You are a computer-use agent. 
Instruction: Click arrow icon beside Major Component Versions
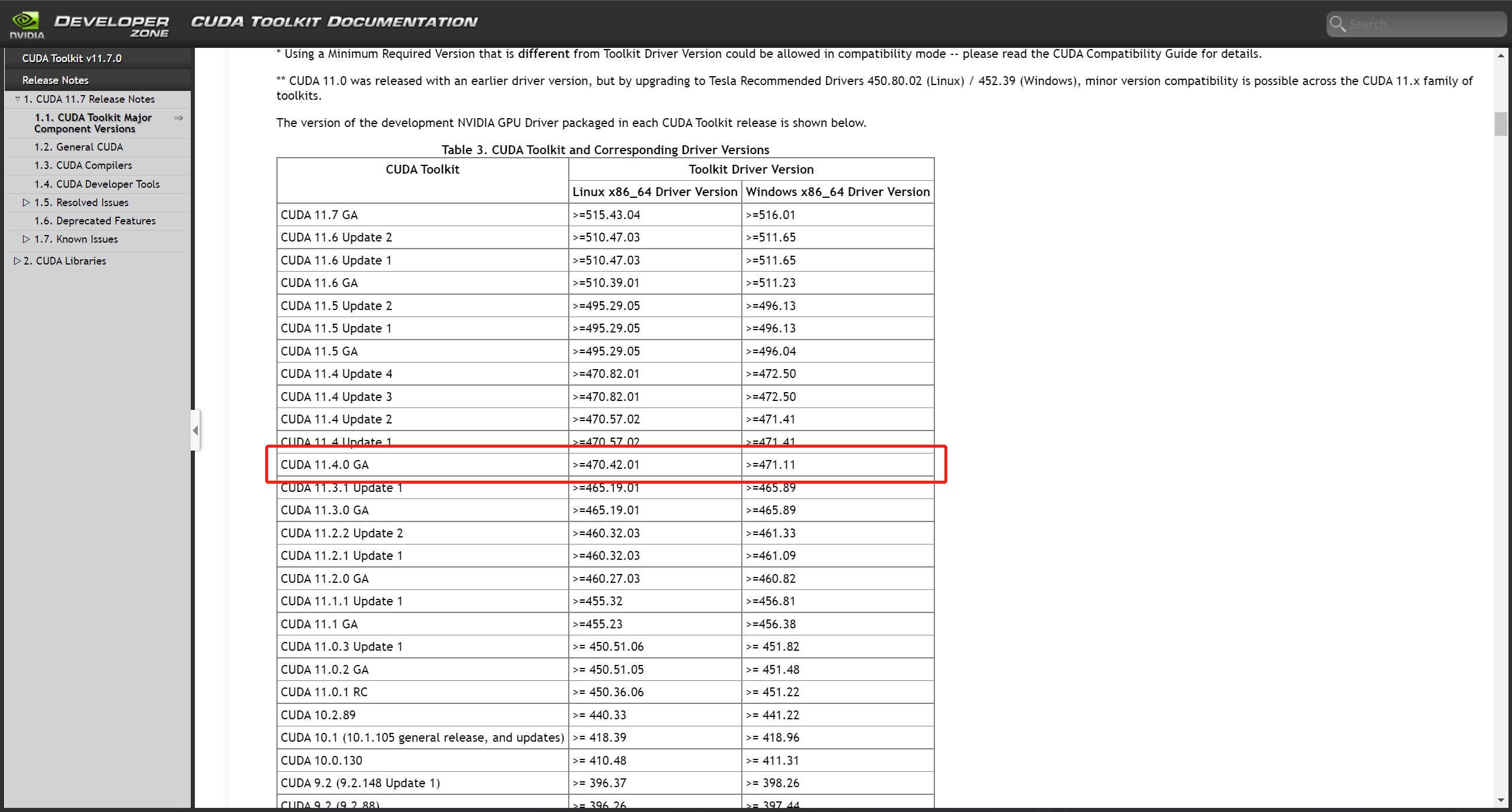coord(178,118)
